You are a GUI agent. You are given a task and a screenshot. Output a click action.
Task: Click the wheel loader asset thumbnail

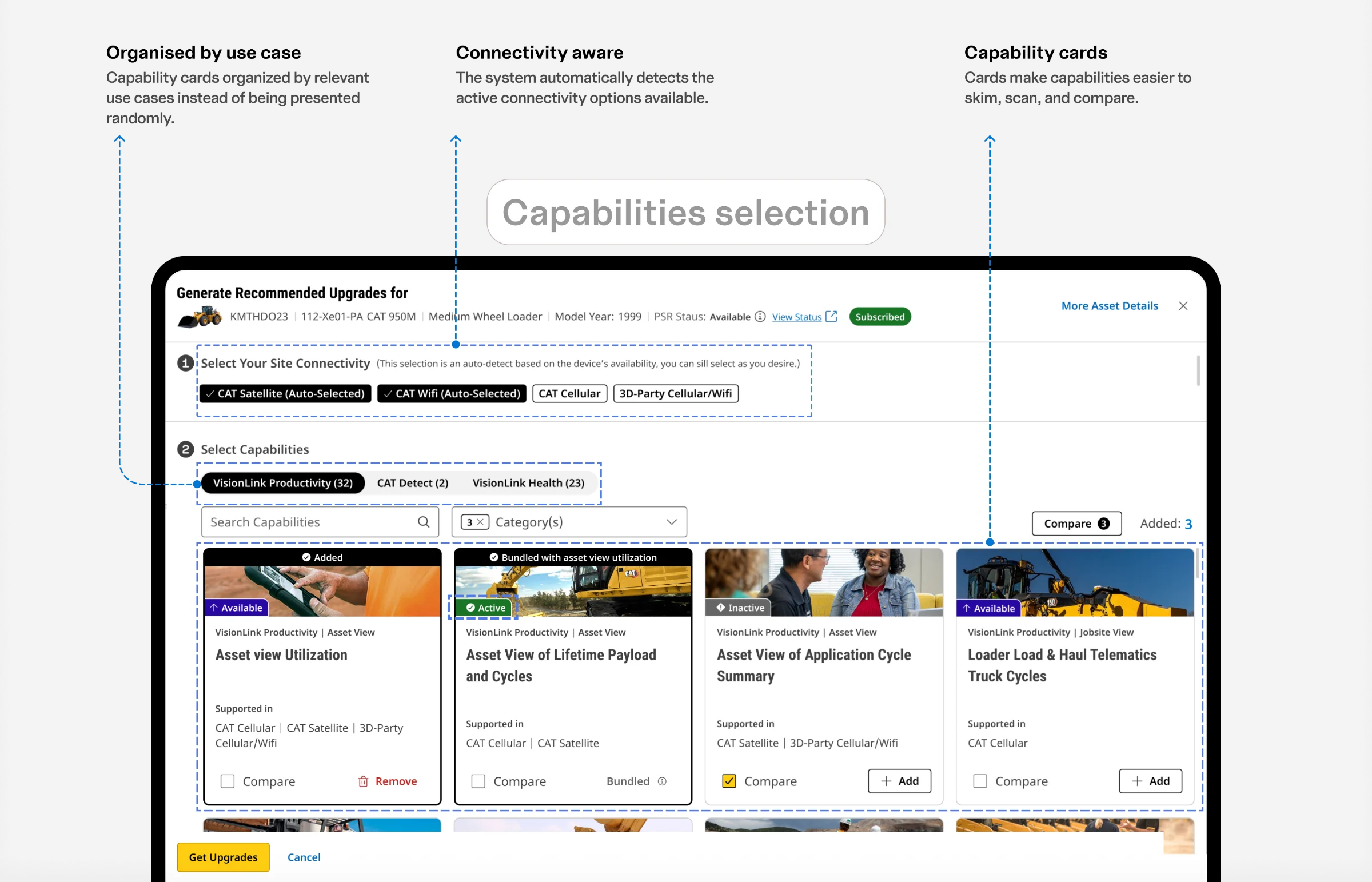click(200, 317)
